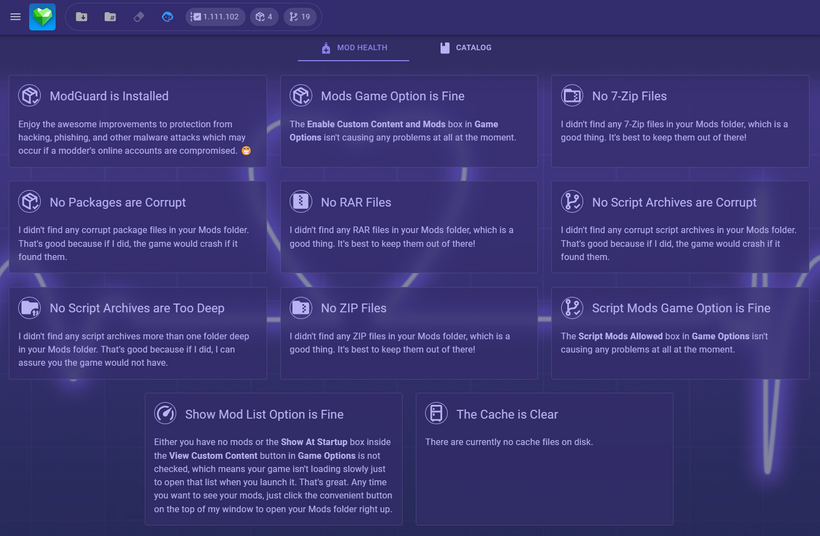
Task: Click the blue cloud icon in toolbar
Action: pyautogui.click(x=167, y=17)
